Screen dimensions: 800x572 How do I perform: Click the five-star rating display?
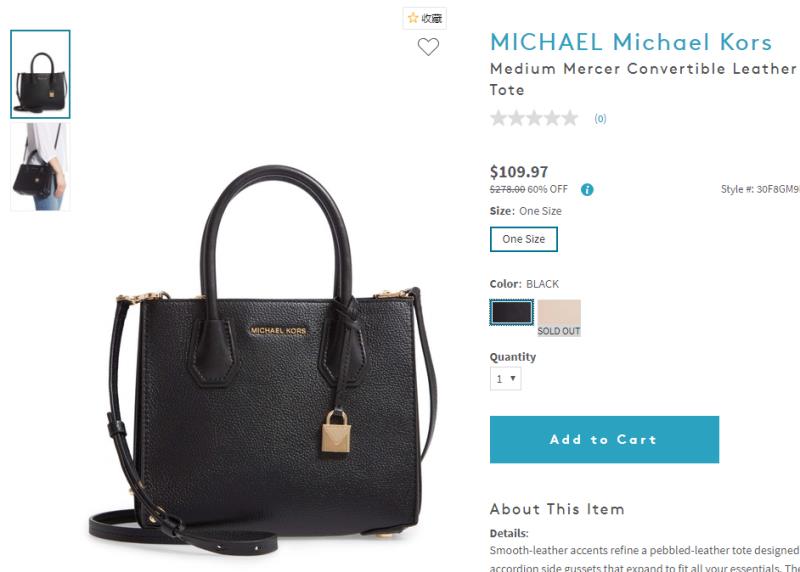click(x=534, y=118)
